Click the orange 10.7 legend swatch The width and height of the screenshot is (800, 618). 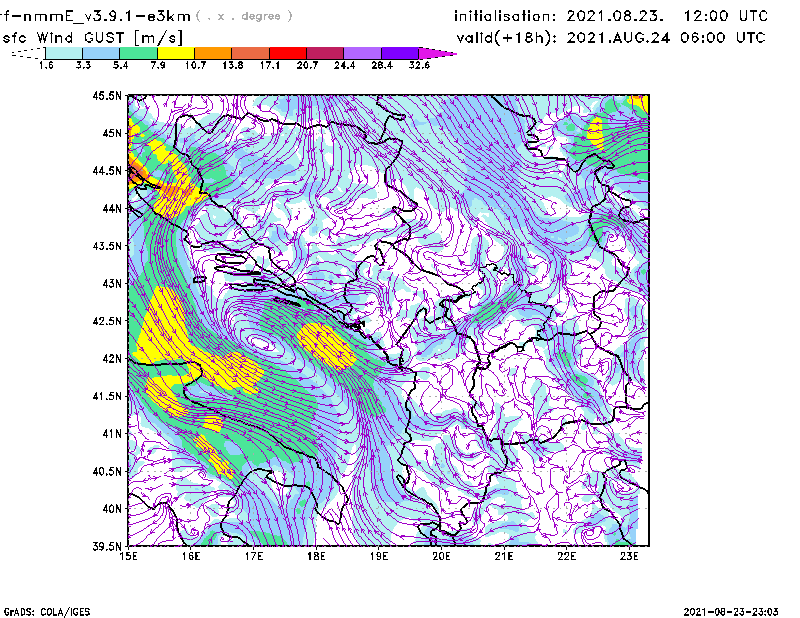pos(213,53)
